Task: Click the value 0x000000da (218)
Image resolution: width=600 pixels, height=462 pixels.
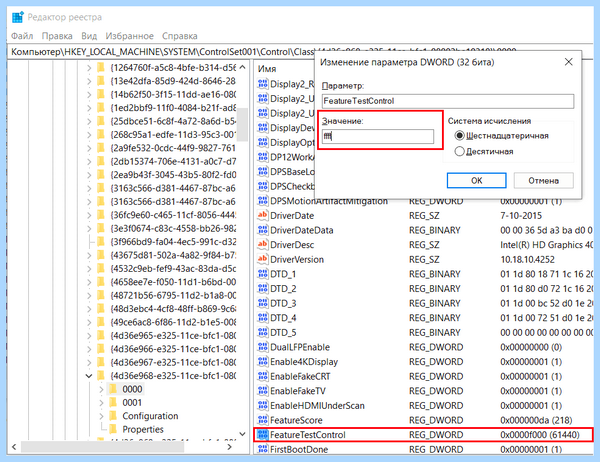Action: click(x=536, y=420)
